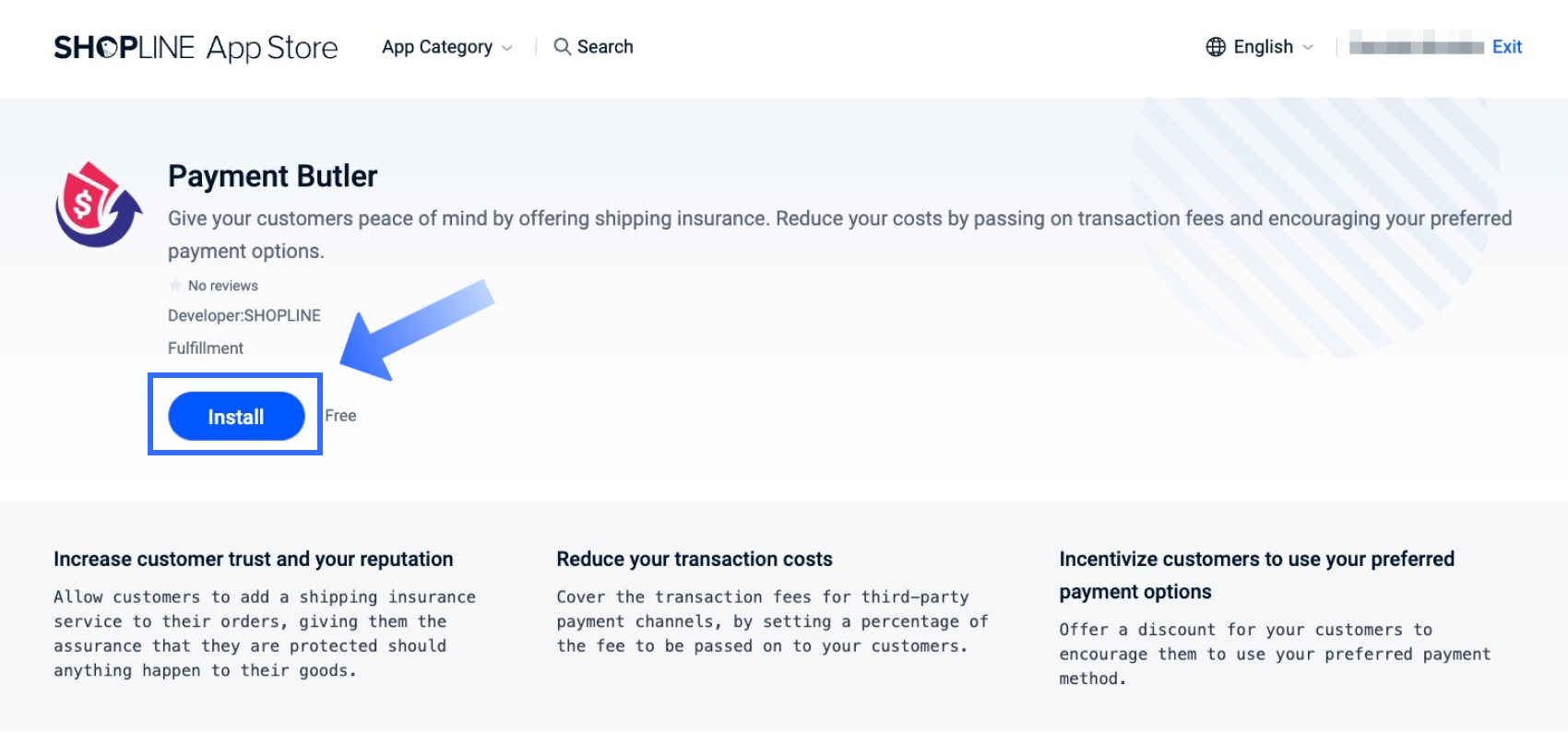
Task: Click the Payment Butler app icon
Action: [99, 205]
